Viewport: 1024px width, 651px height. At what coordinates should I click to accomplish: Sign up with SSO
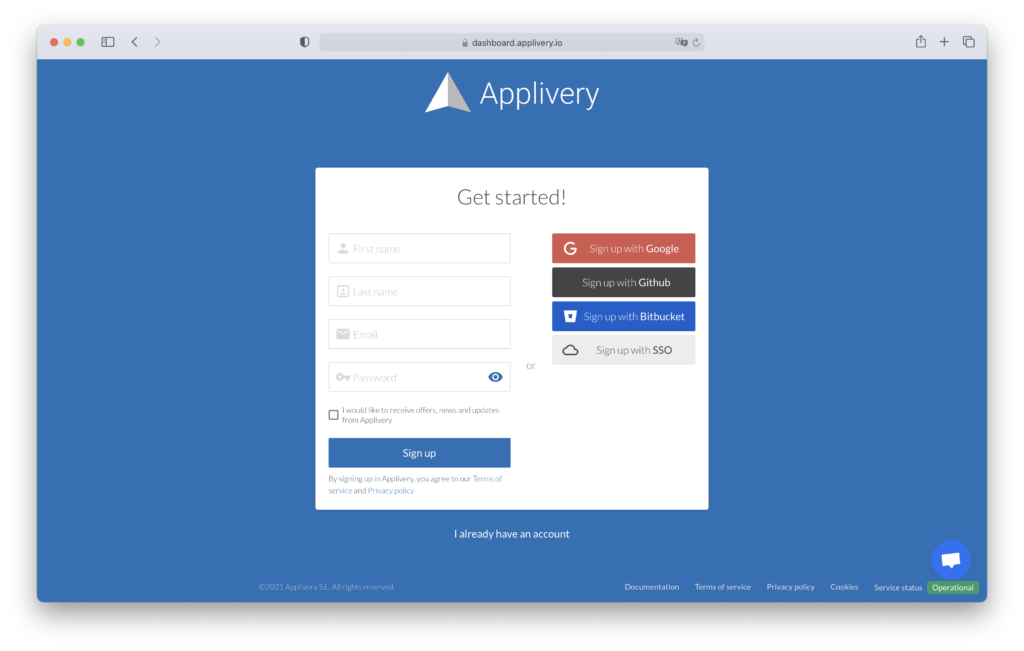click(x=624, y=350)
